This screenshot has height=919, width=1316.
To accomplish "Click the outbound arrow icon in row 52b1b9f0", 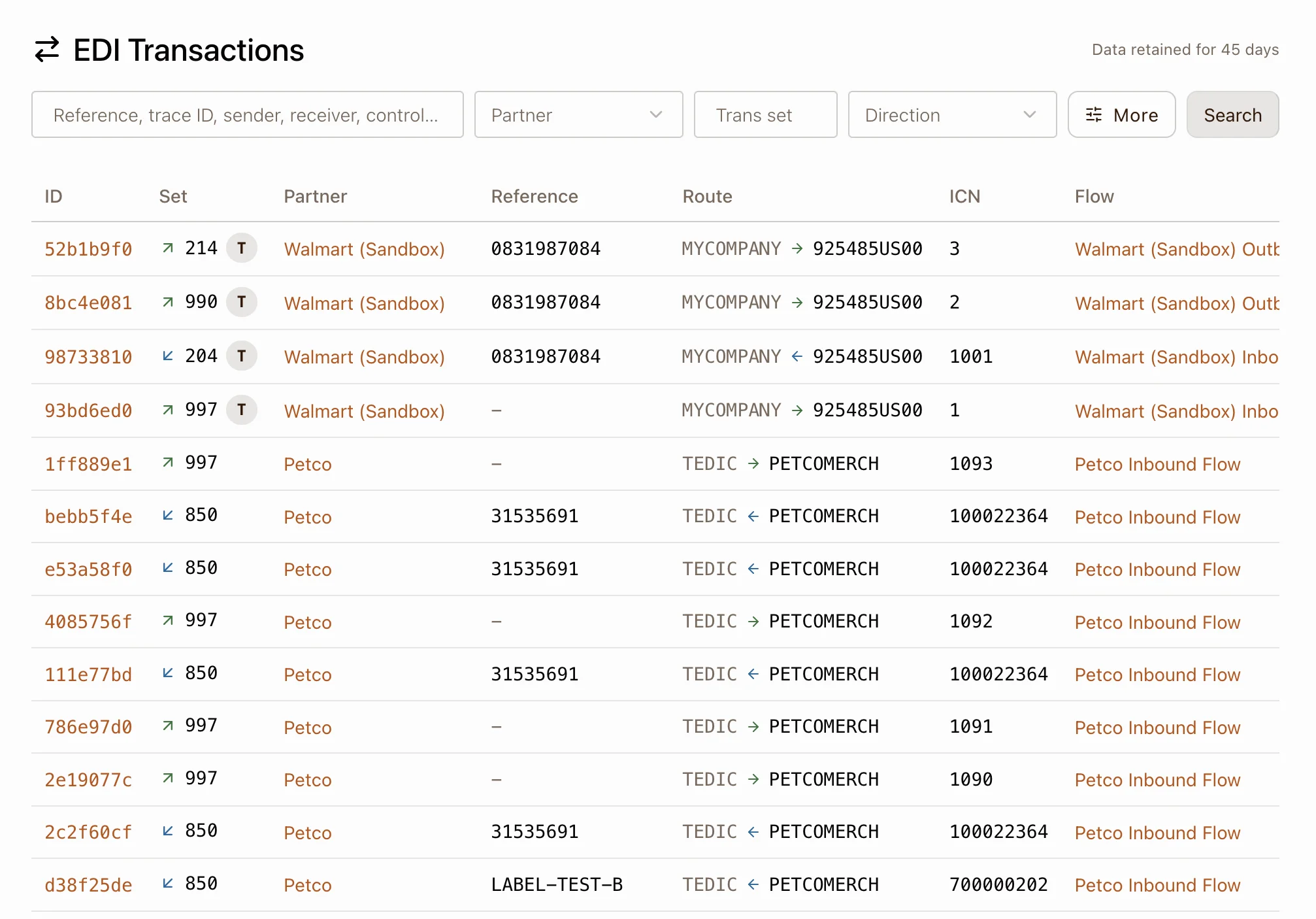I will (168, 248).
